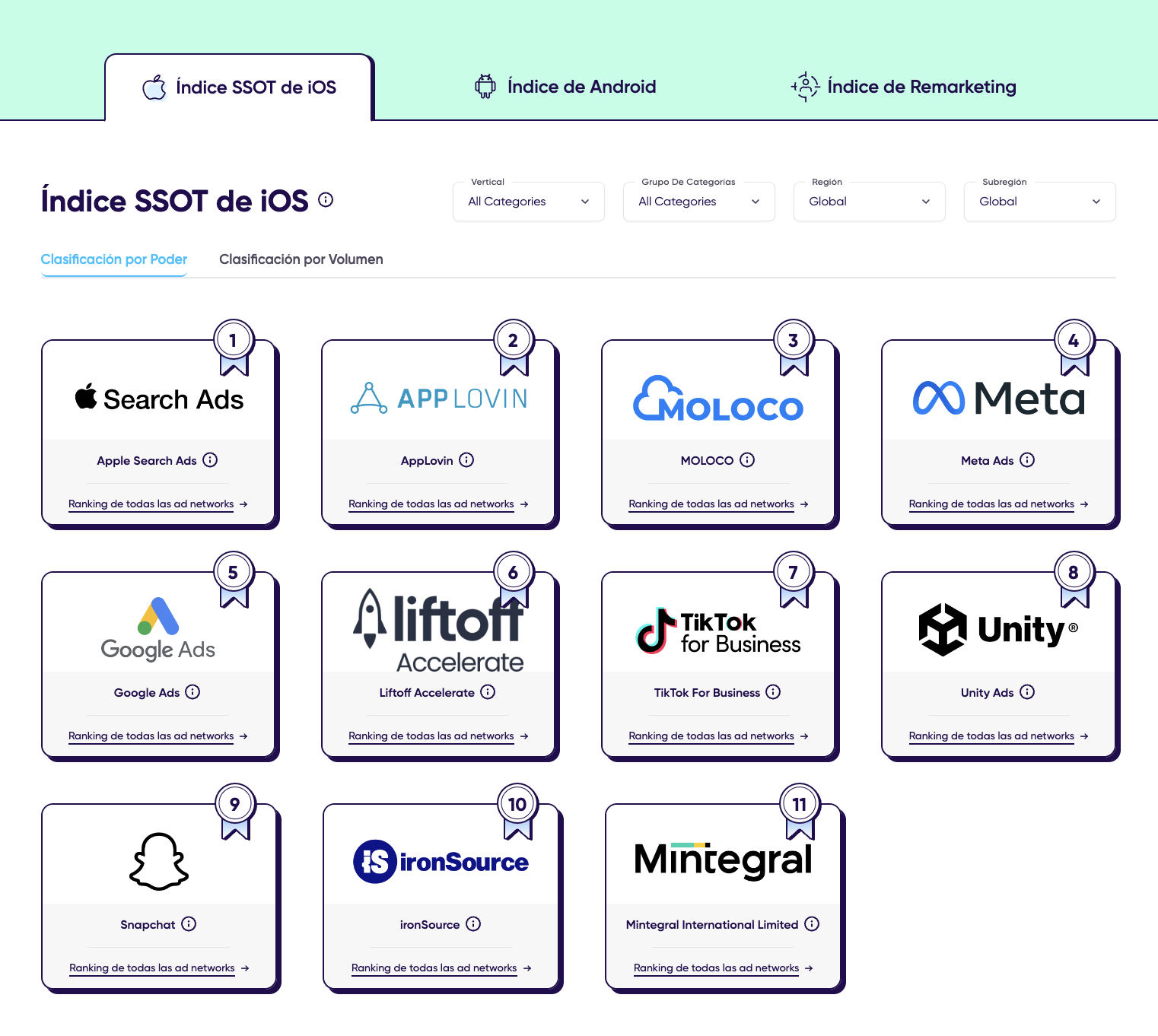
Task: Open ranking link under Snapchat
Action: [159, 968]
